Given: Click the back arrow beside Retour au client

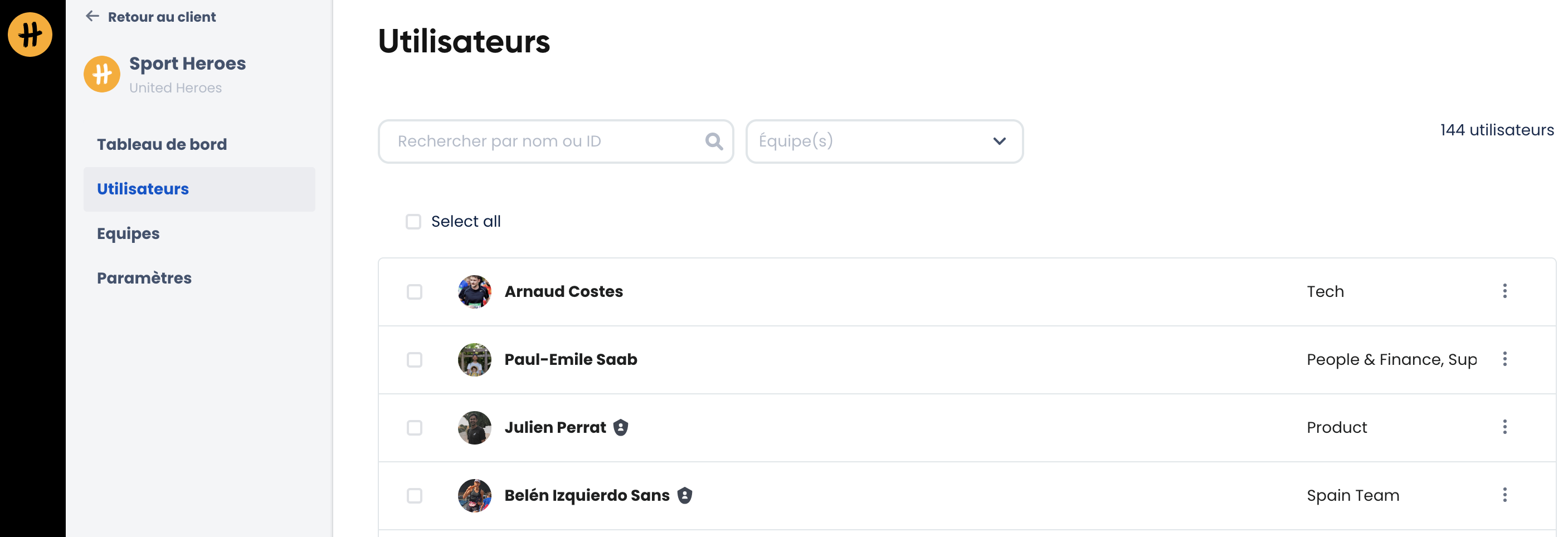Looking at the screenshot, I should tap(92, 17).
